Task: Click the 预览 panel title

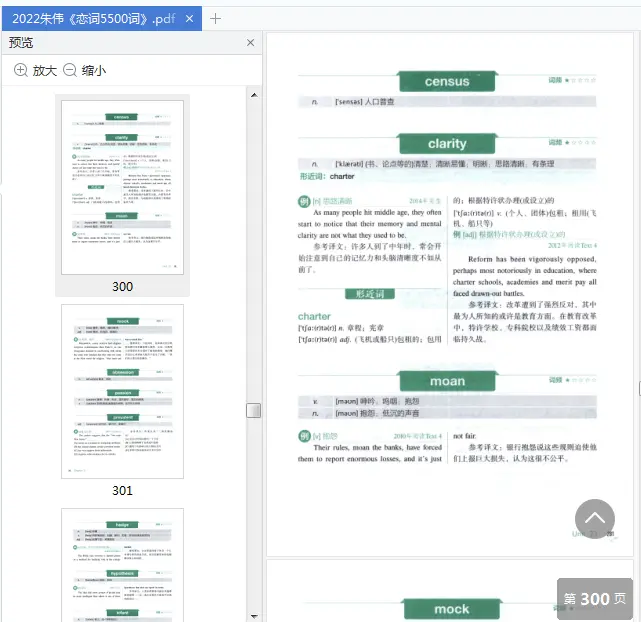Action: coord(21,43)
